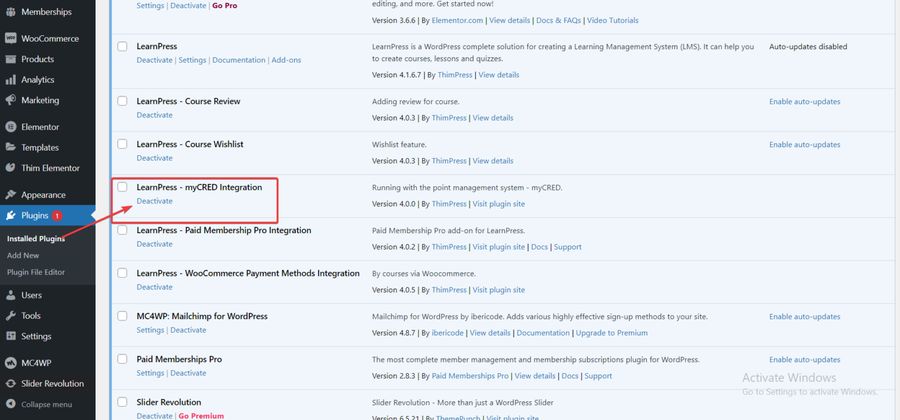Click the Analytics bar chart icon
The width and height of the screenshot is (900, 420).
(x=10, y=80)
